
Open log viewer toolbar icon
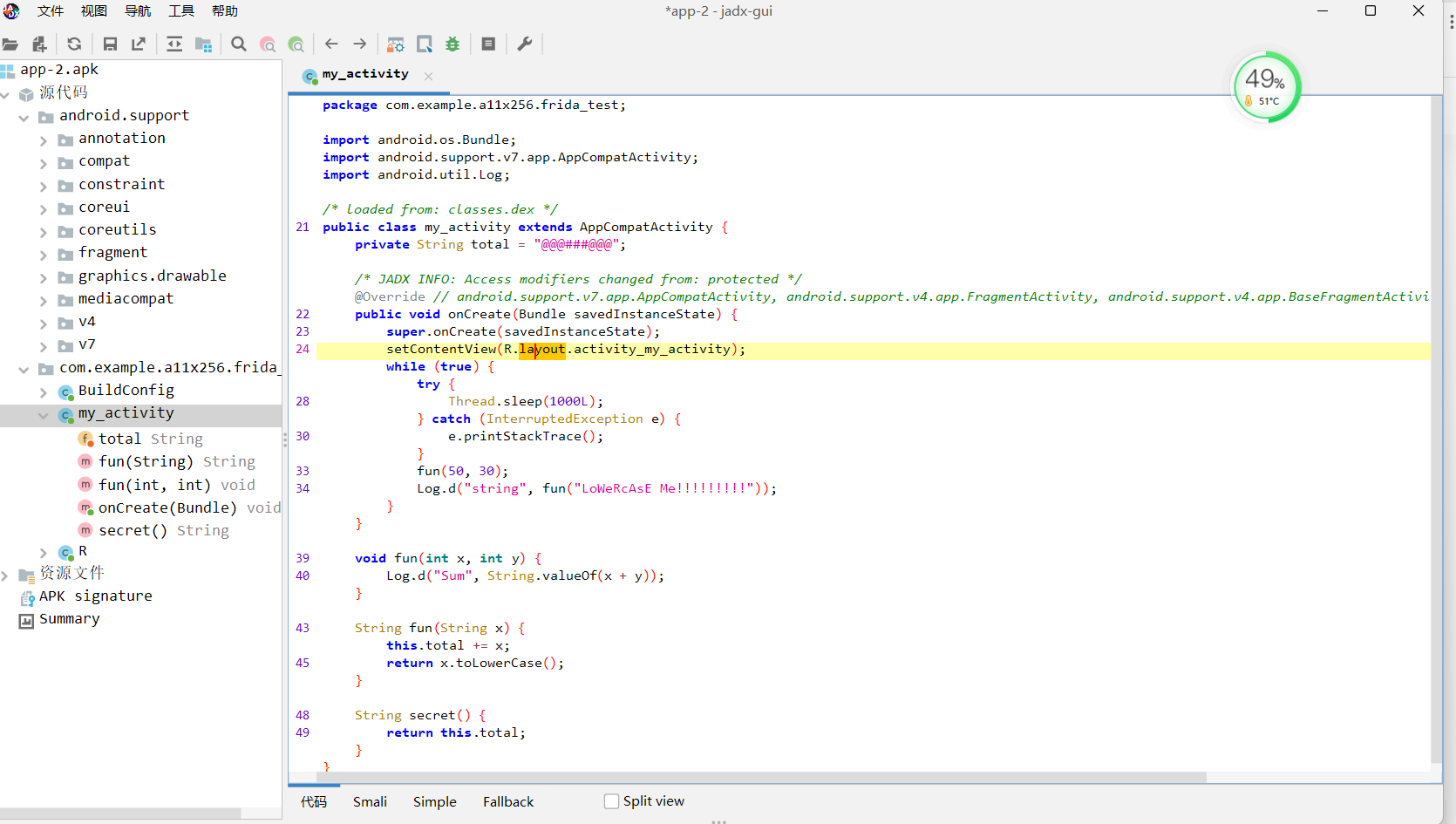tap(488, 44)
